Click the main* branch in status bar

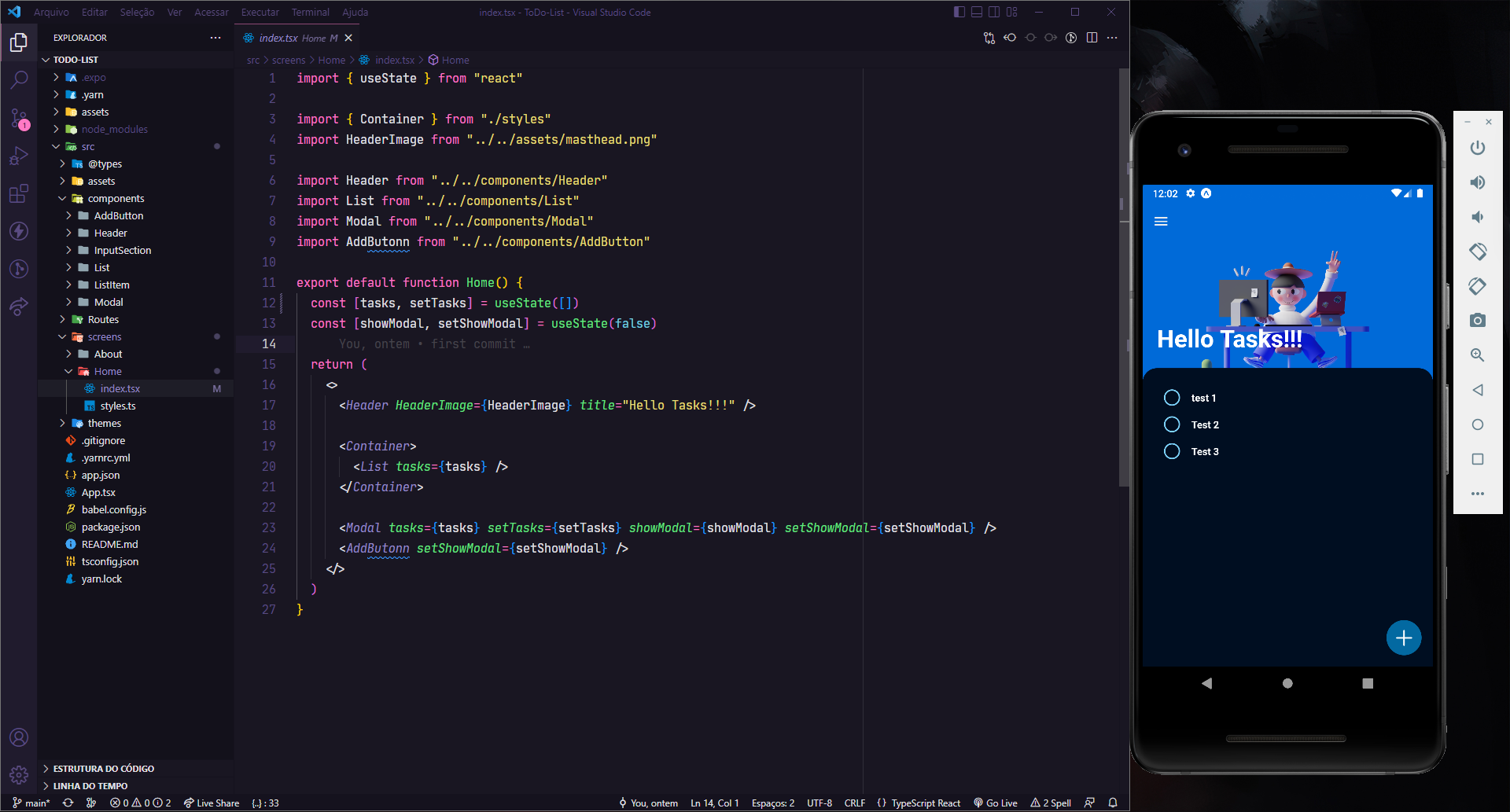31,803
